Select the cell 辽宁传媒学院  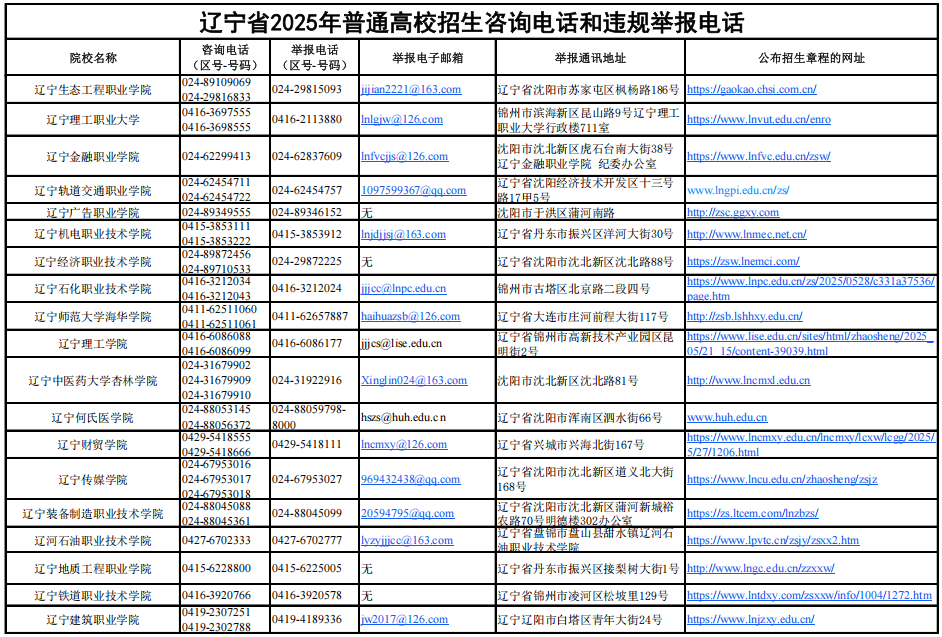click(x=93, y=480)
